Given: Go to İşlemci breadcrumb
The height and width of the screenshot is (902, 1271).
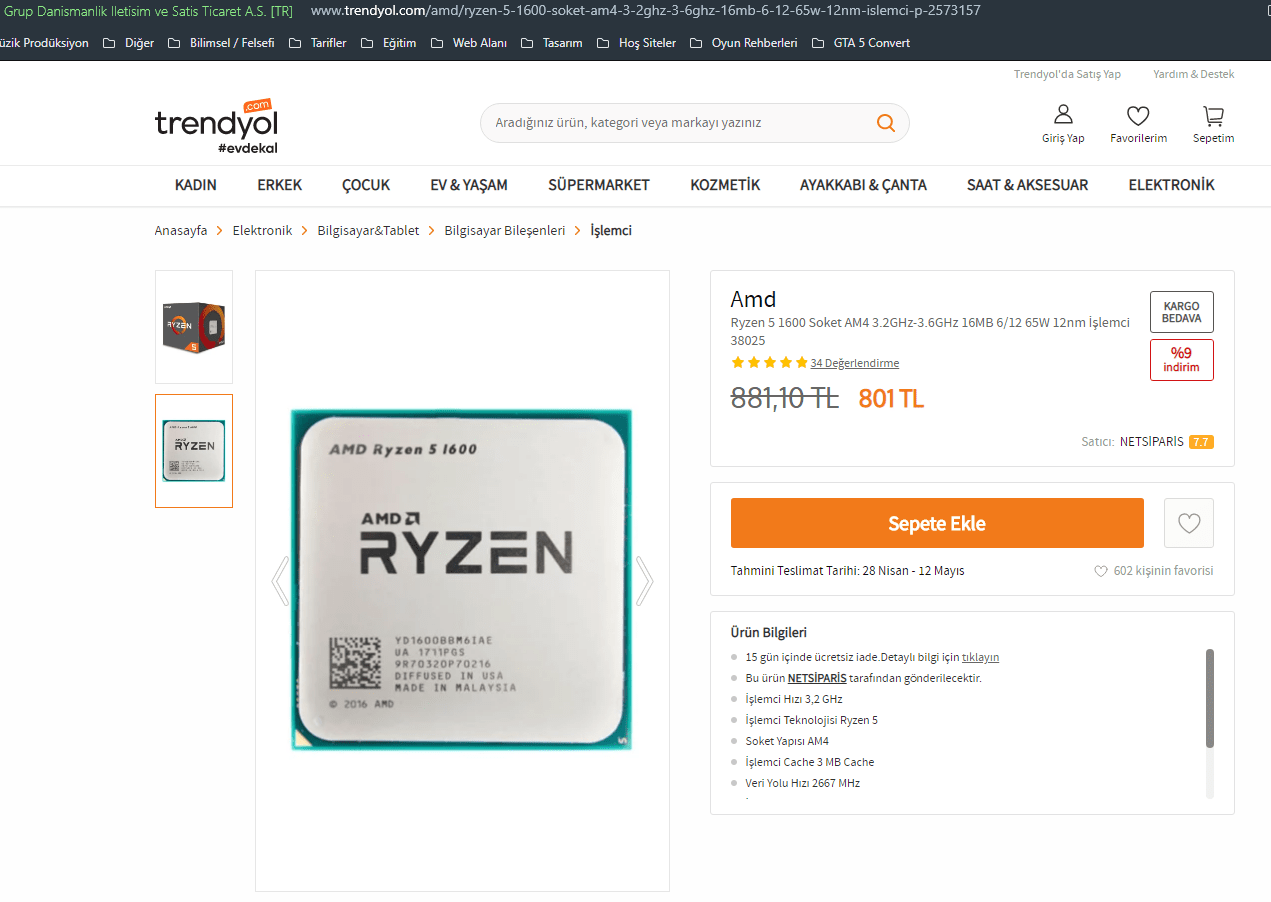Looking at the screenshot, I should 611,231.
